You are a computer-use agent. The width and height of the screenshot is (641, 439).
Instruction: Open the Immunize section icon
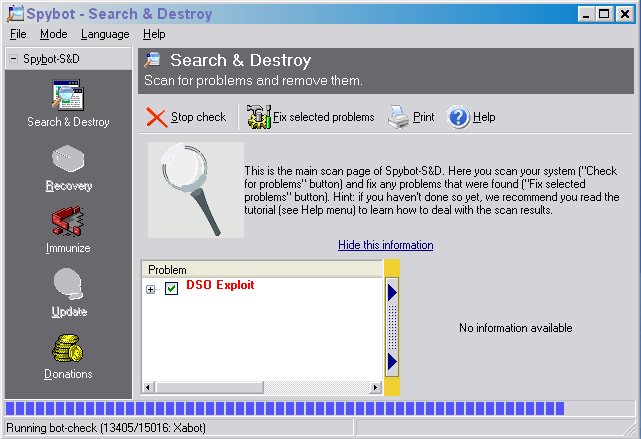pos(68,223)
